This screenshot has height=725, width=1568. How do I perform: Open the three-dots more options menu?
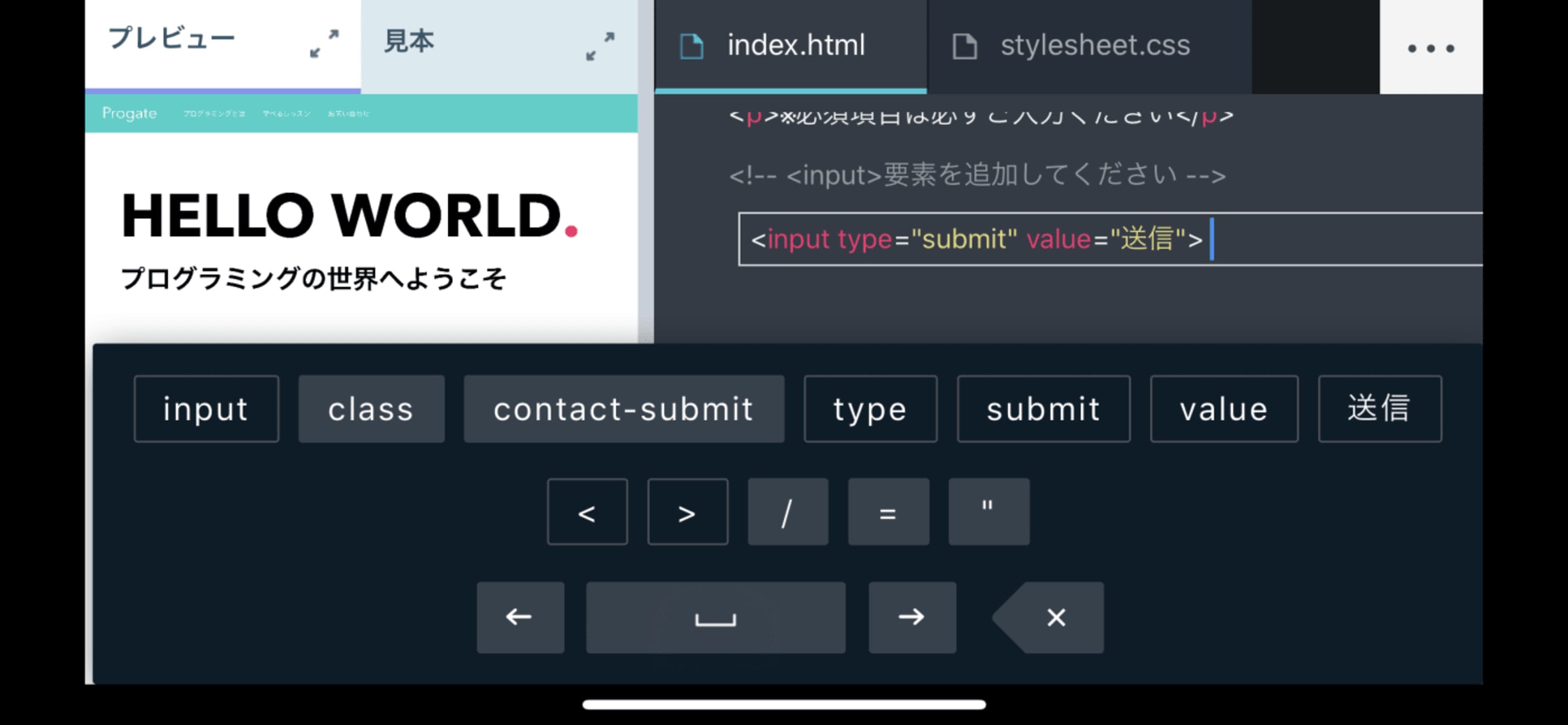point(1430,48)
